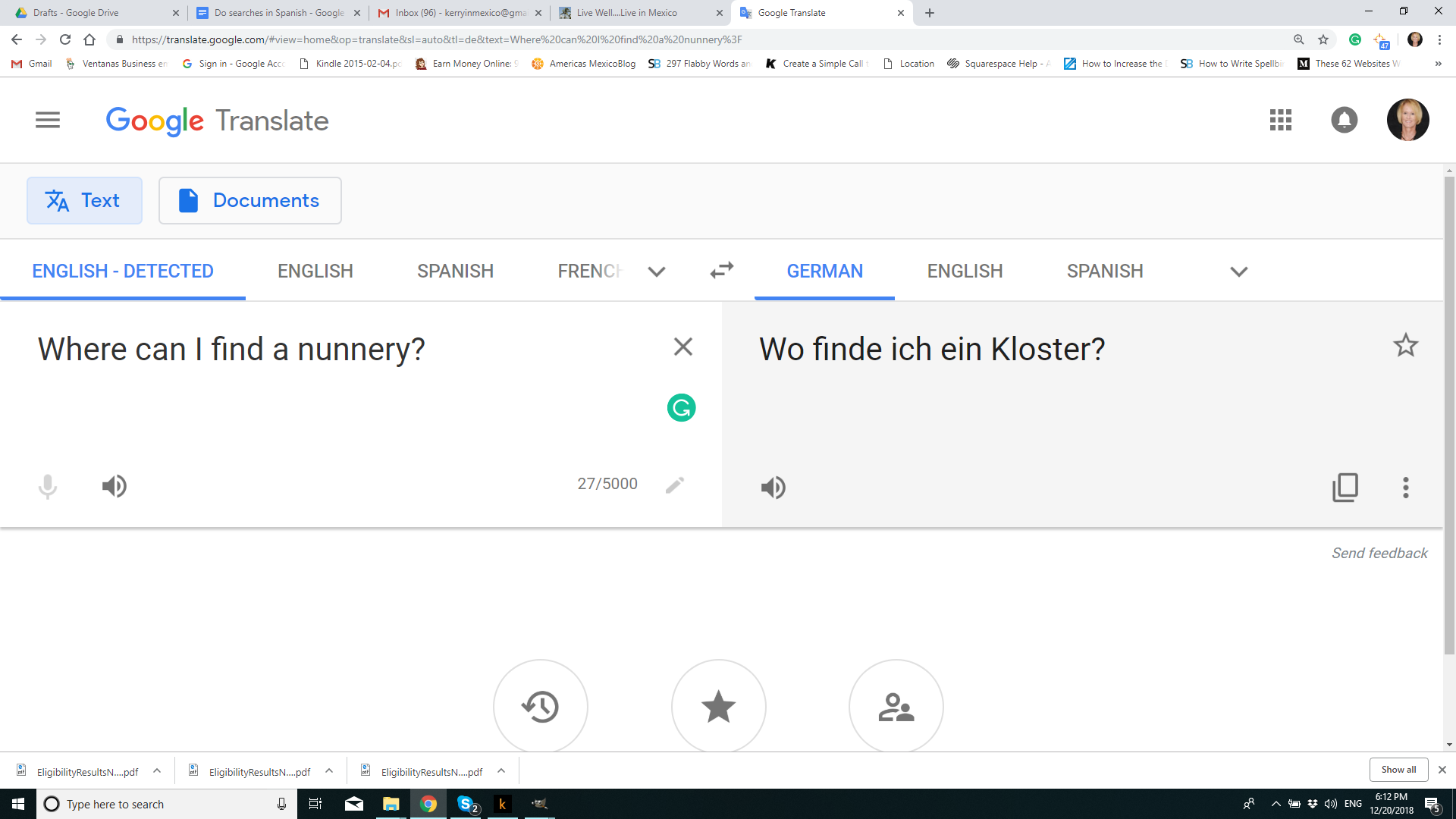Image resolution: width=1456 pixels, height=819 pixels.
Task: Listen to the English source text
Action: click(115, 486)
